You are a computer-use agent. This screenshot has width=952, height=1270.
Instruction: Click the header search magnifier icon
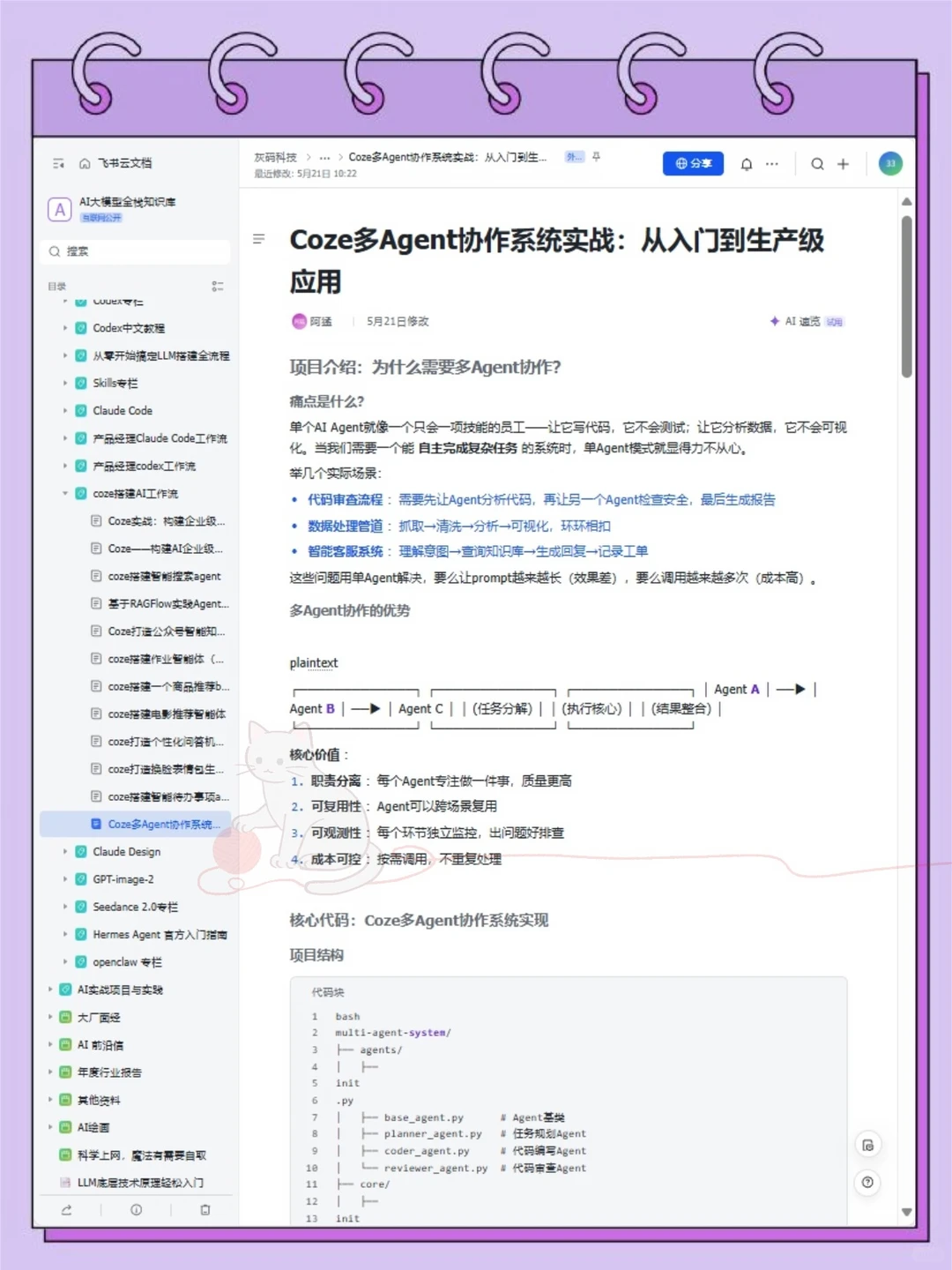[817, 164]
